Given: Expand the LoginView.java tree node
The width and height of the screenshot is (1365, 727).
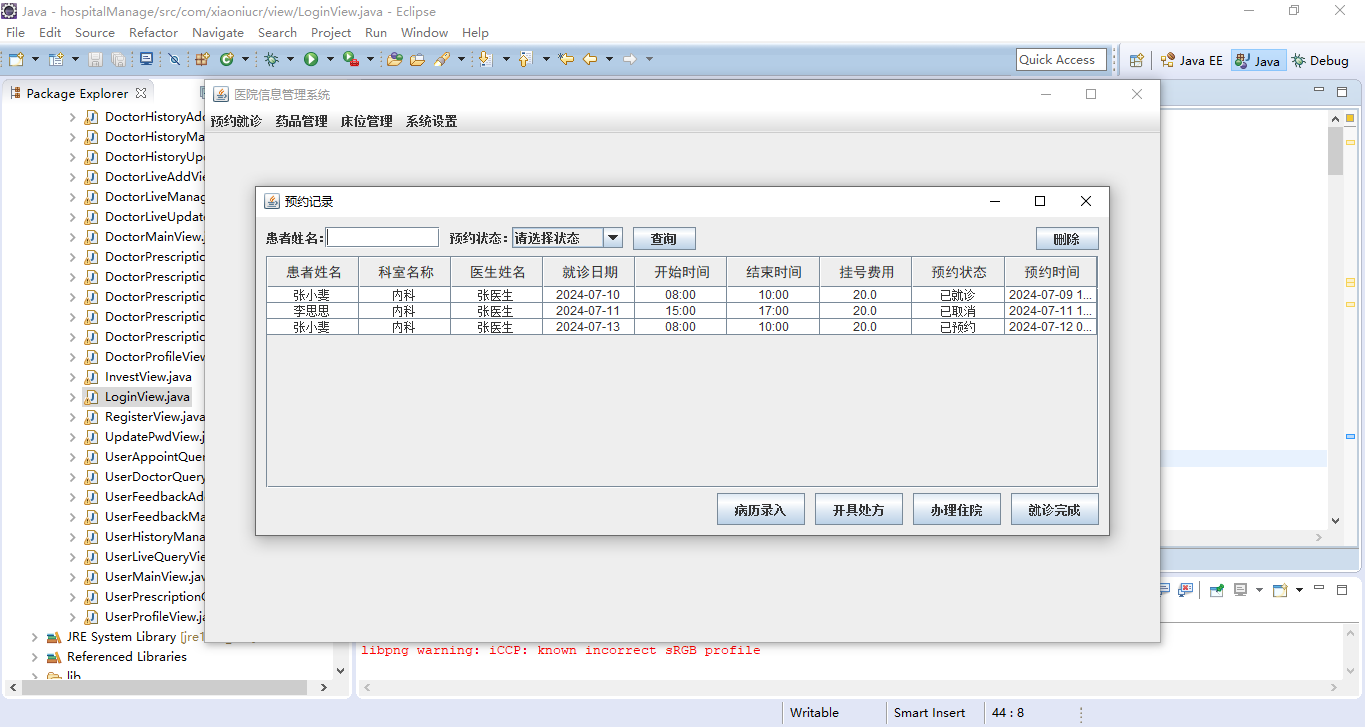Looking at the screenshot, I should click(72, 397).
